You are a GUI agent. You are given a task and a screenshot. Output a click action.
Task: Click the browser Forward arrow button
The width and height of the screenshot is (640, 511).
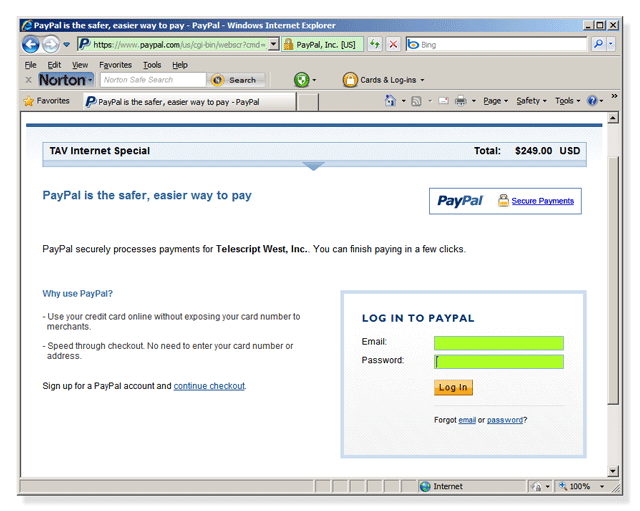[51, 44]
